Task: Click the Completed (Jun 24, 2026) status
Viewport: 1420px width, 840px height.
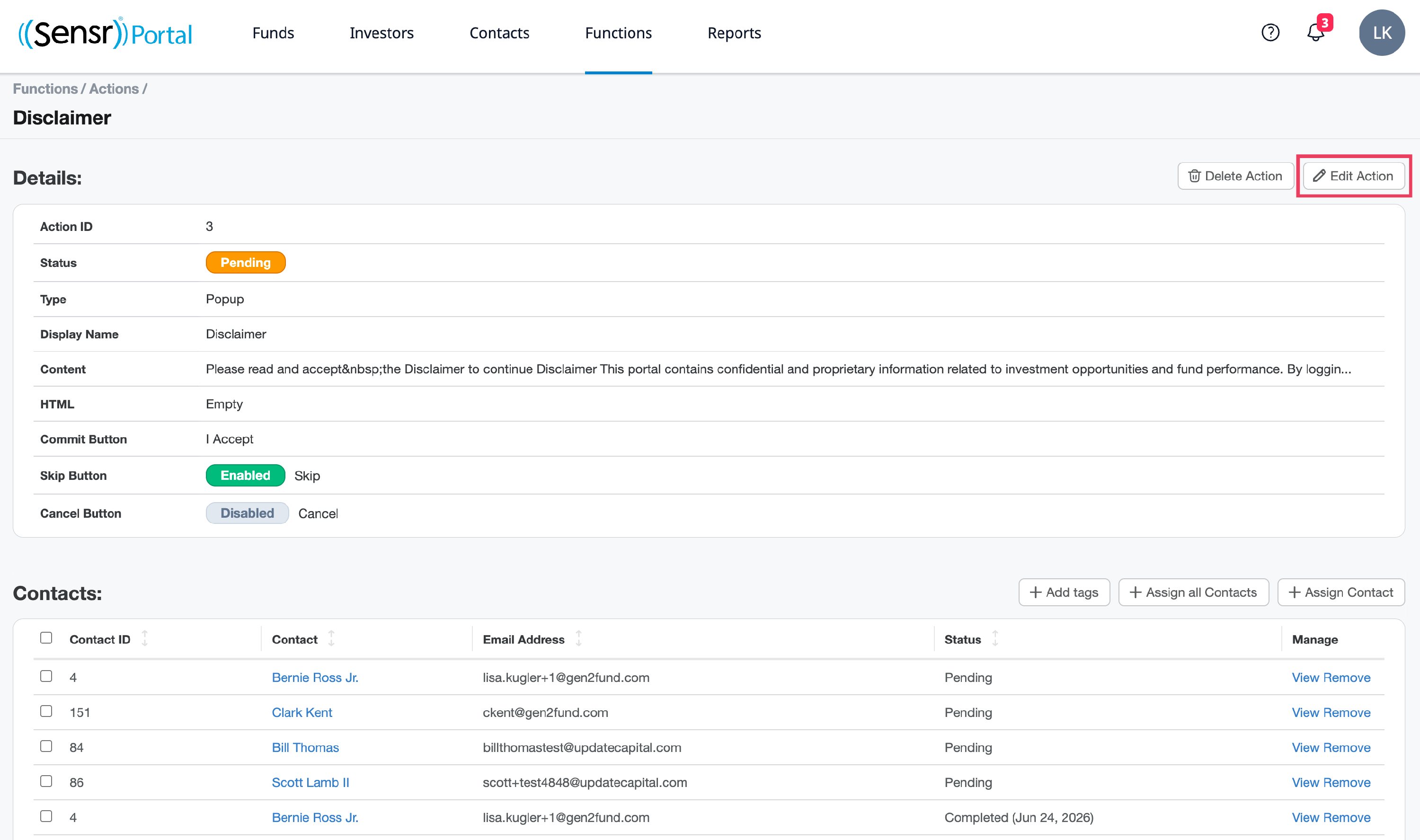Action: click(1019, 817)
